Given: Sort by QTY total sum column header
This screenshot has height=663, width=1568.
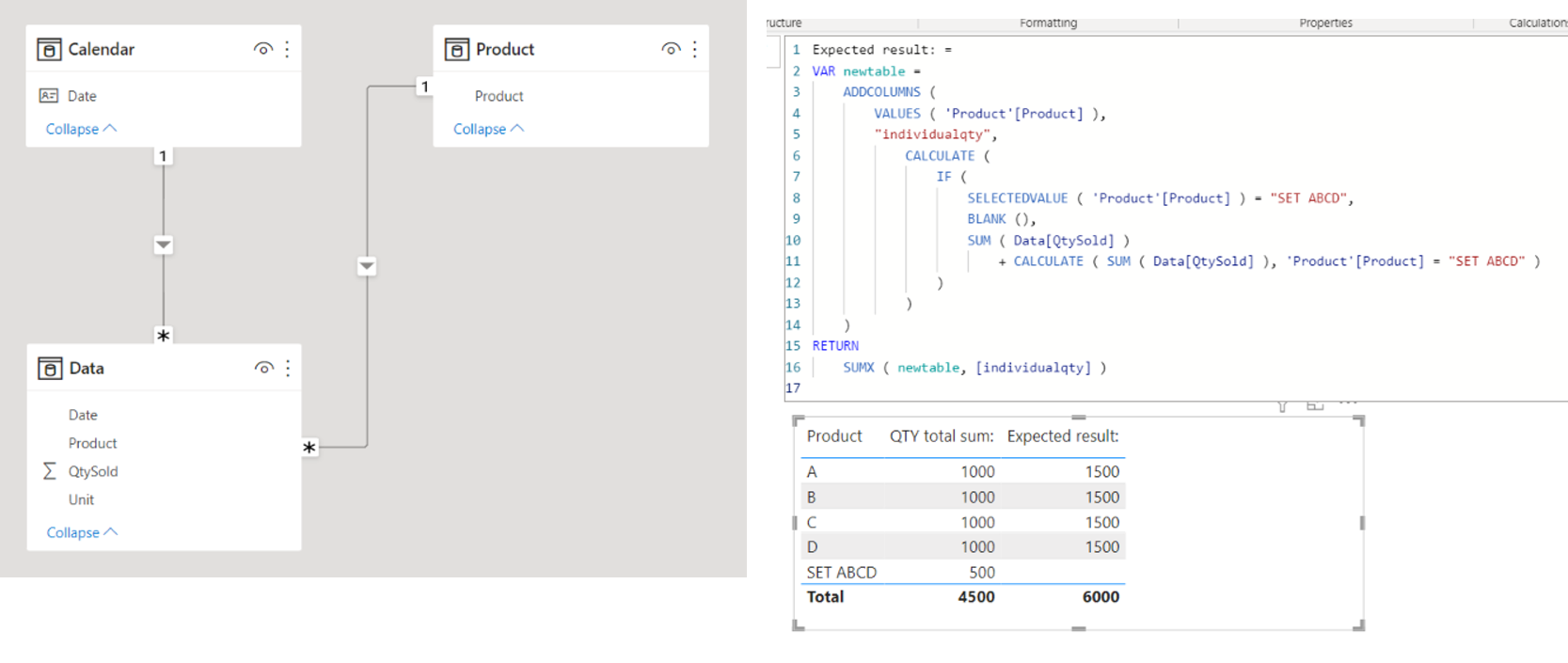Looking at the screenshot, I should [942, 436].
